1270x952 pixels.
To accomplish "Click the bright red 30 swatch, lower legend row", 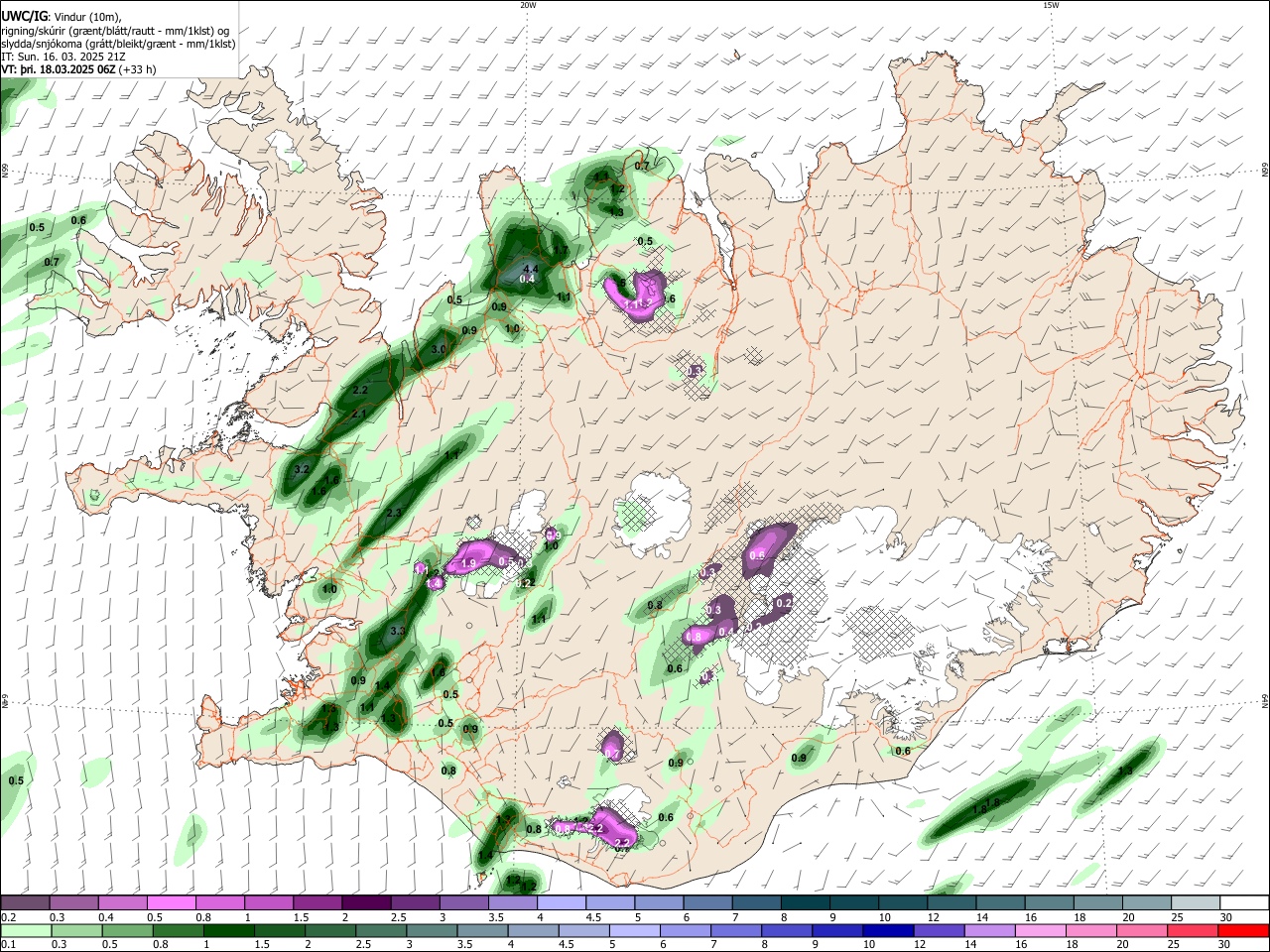I will [1246, 930].
